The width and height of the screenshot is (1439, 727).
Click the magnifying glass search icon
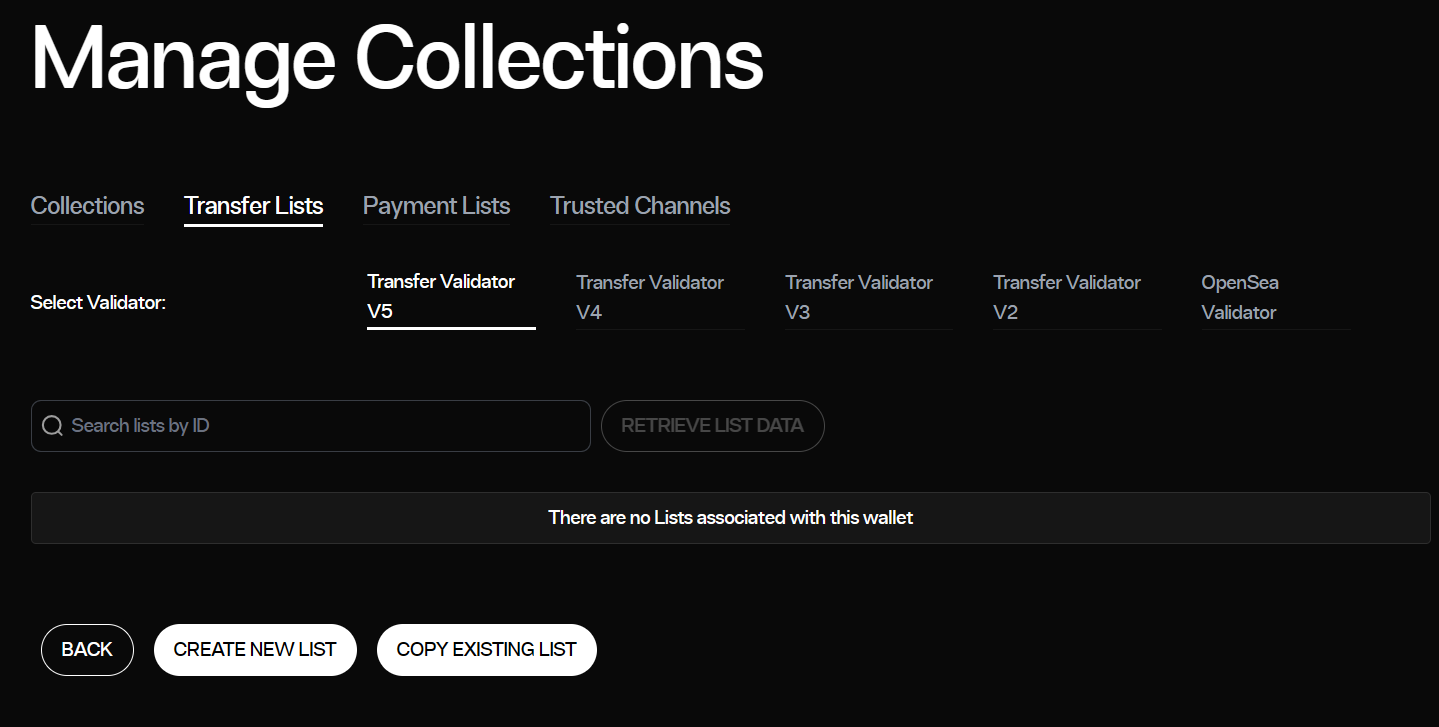click(x=52, y=427)
